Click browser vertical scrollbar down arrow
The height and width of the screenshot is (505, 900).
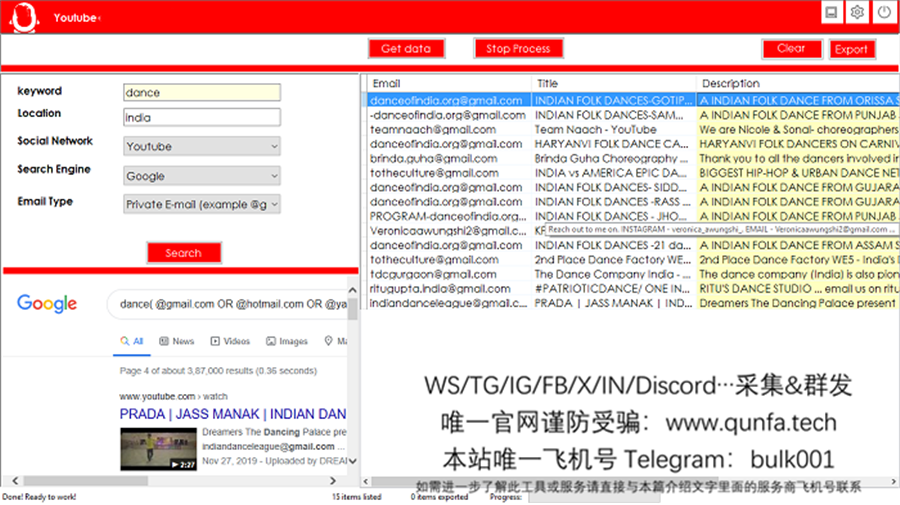tap(352, 460)
